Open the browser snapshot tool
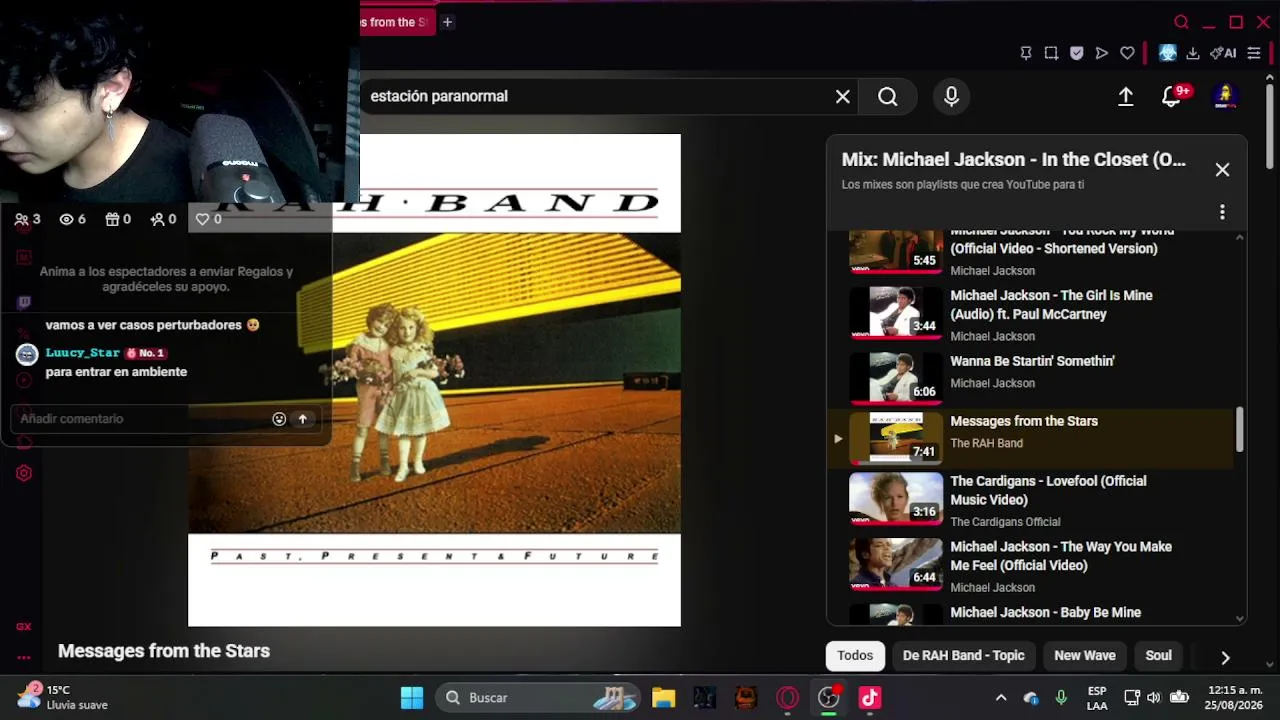1280x720 pixels. pos(1051,53)
